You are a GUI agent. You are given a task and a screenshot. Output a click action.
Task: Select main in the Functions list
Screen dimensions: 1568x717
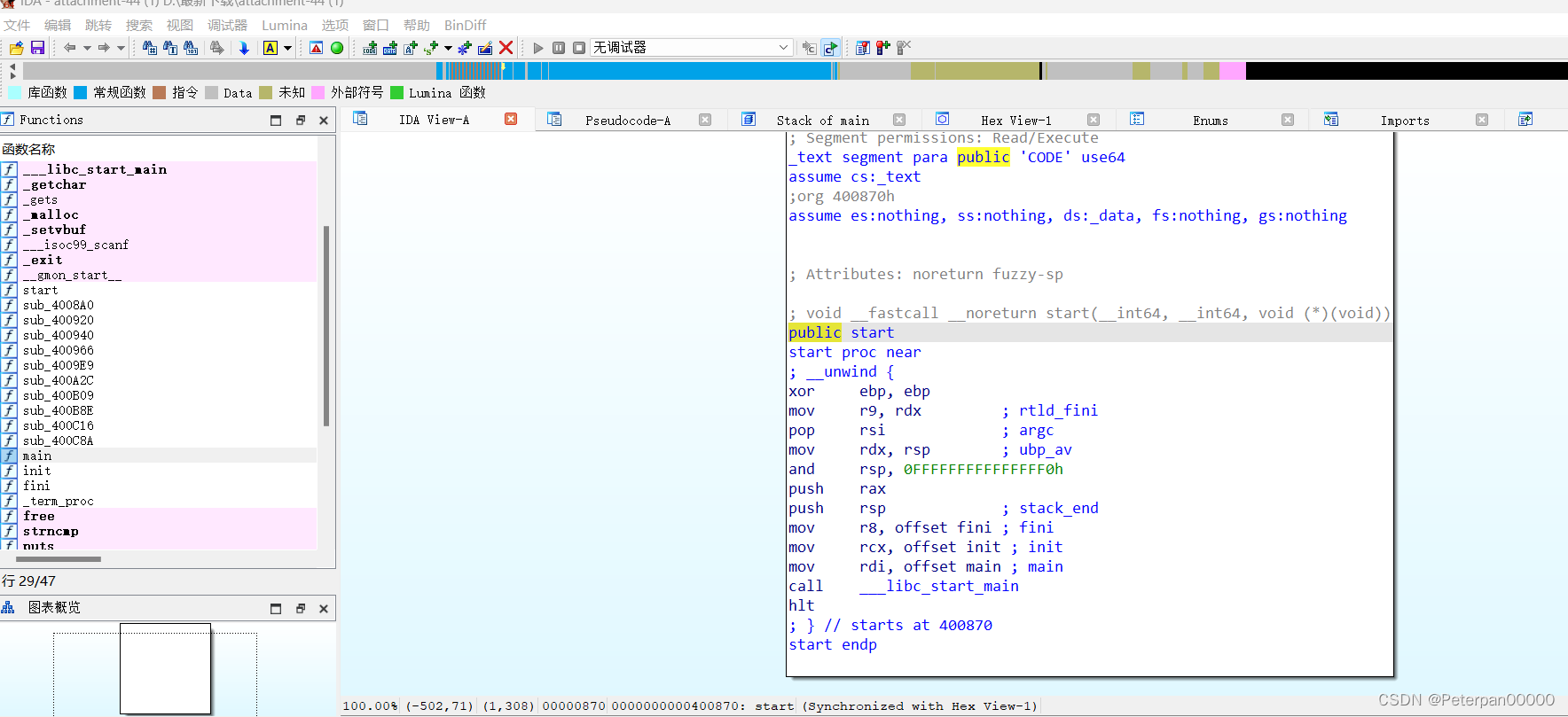click(x=160, y=456)
